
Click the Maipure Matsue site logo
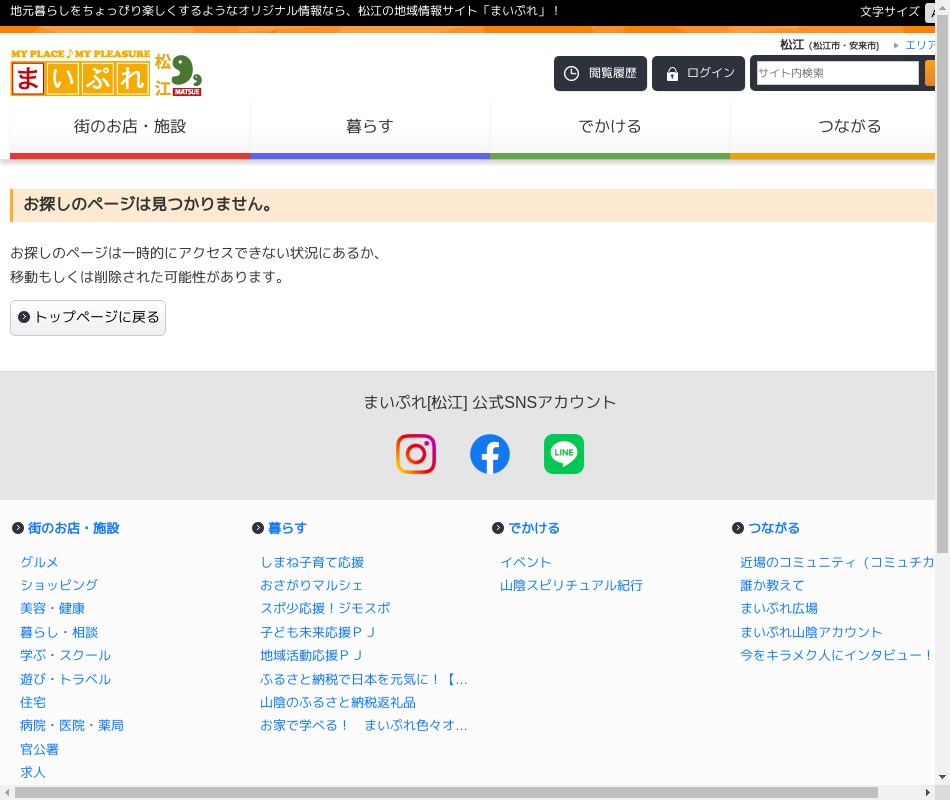[x=106, y=73]
